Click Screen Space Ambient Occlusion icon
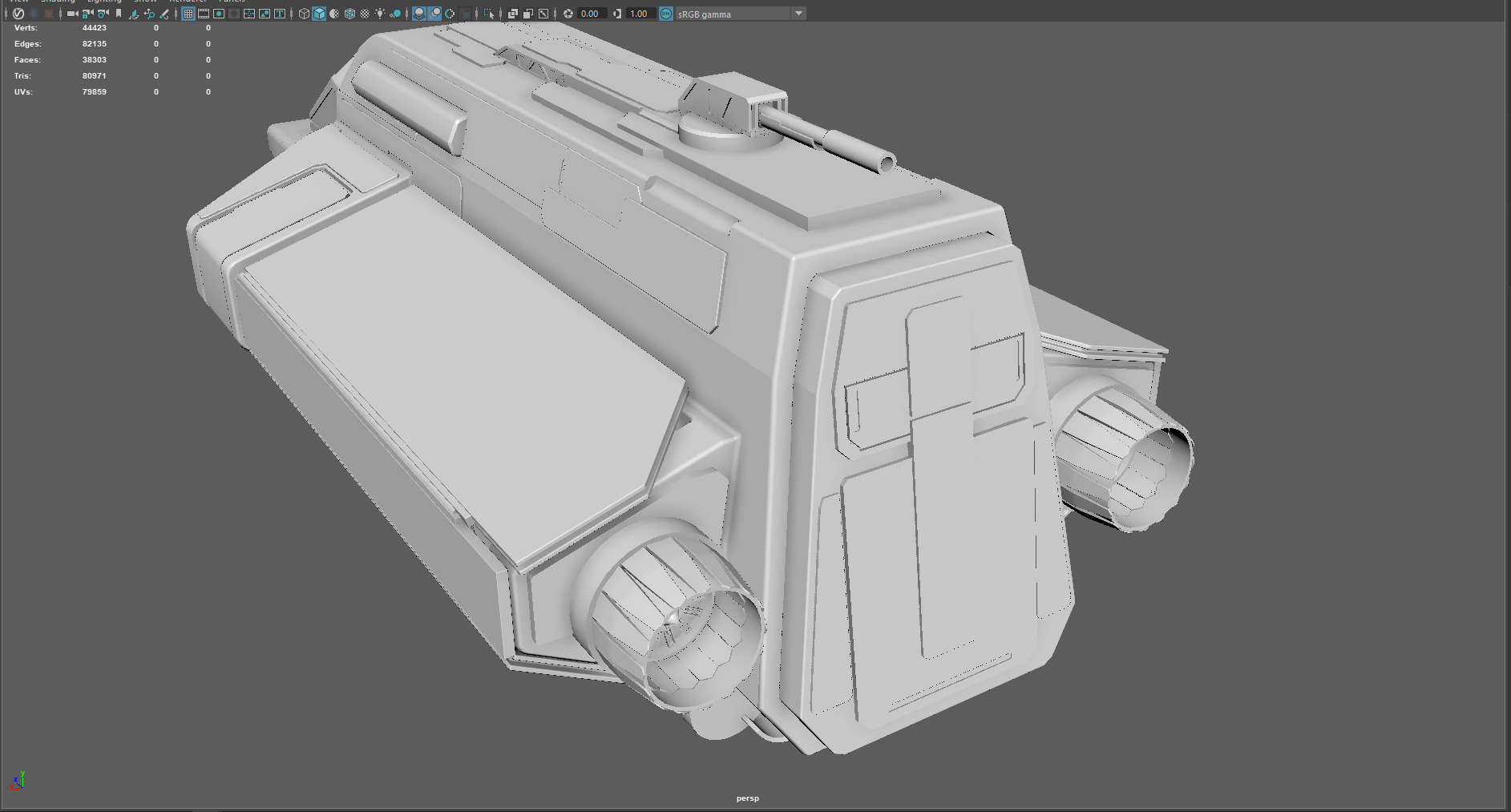Image resolution: width=1511 pixels, height=812 pixels. click(x=419, y=14)
